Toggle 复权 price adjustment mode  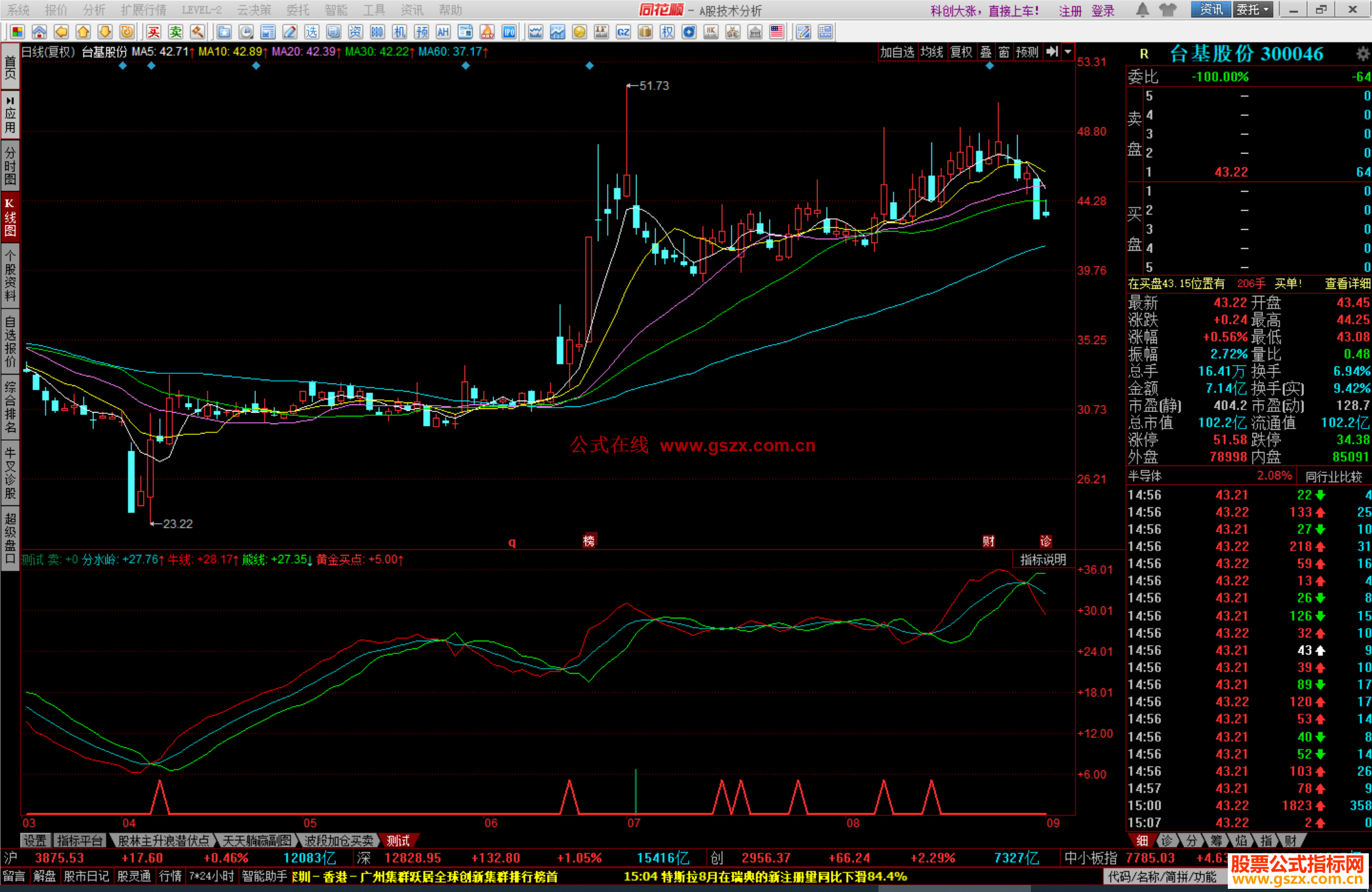pyautogui.click(x=961, y=52)
